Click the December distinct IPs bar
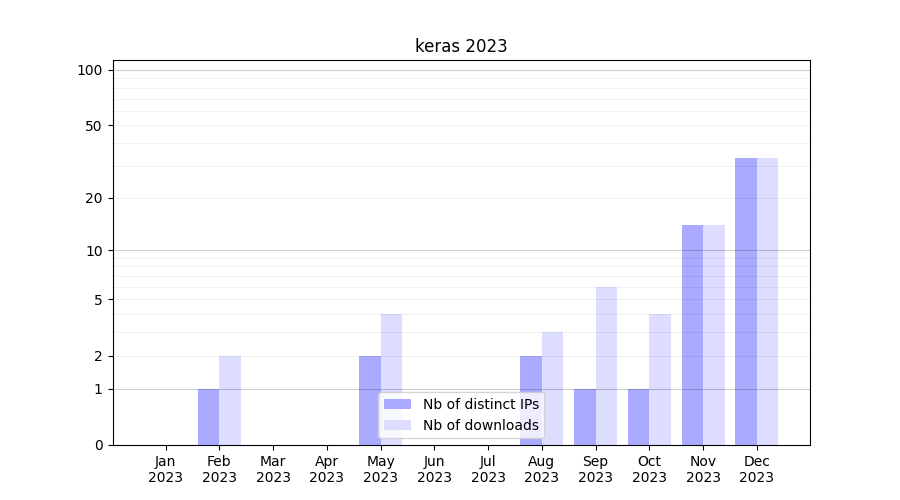The width and height of the screenshot is (900, 500). [x=746, y=300]
